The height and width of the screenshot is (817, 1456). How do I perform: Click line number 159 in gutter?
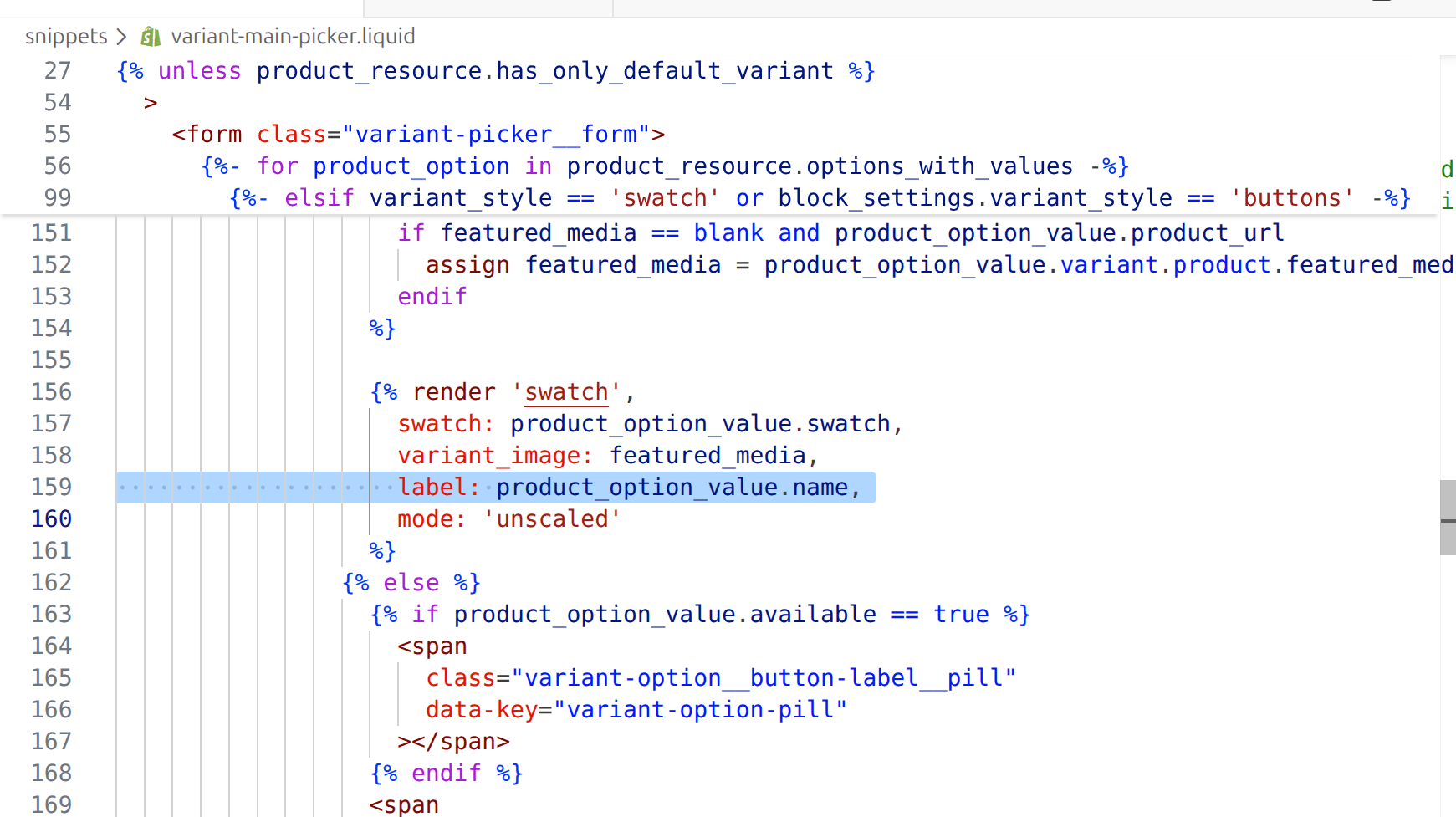pyautogui.click(x=52, y=488)
